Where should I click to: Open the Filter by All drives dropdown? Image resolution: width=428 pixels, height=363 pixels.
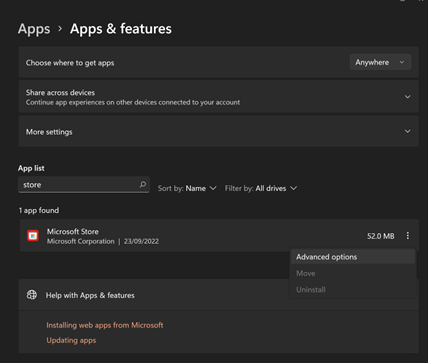(x=261, y=188)
